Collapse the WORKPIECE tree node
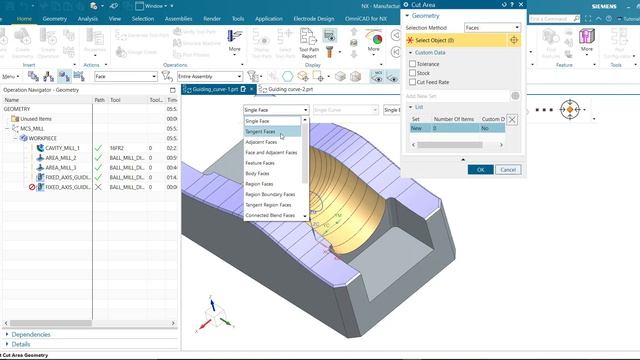 tap(15, 138)
